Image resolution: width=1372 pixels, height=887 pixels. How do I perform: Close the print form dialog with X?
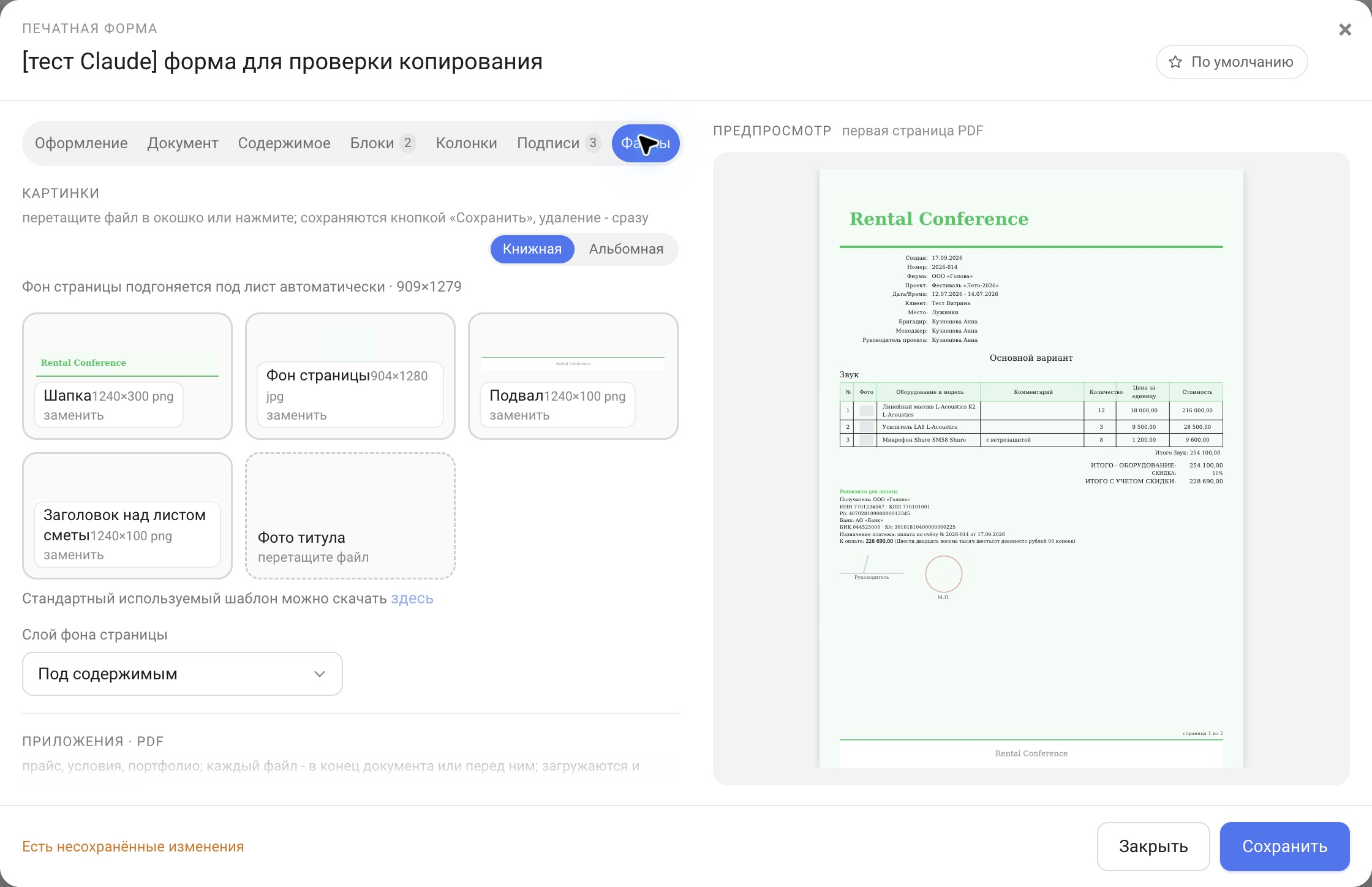(x=1344, y=29)
